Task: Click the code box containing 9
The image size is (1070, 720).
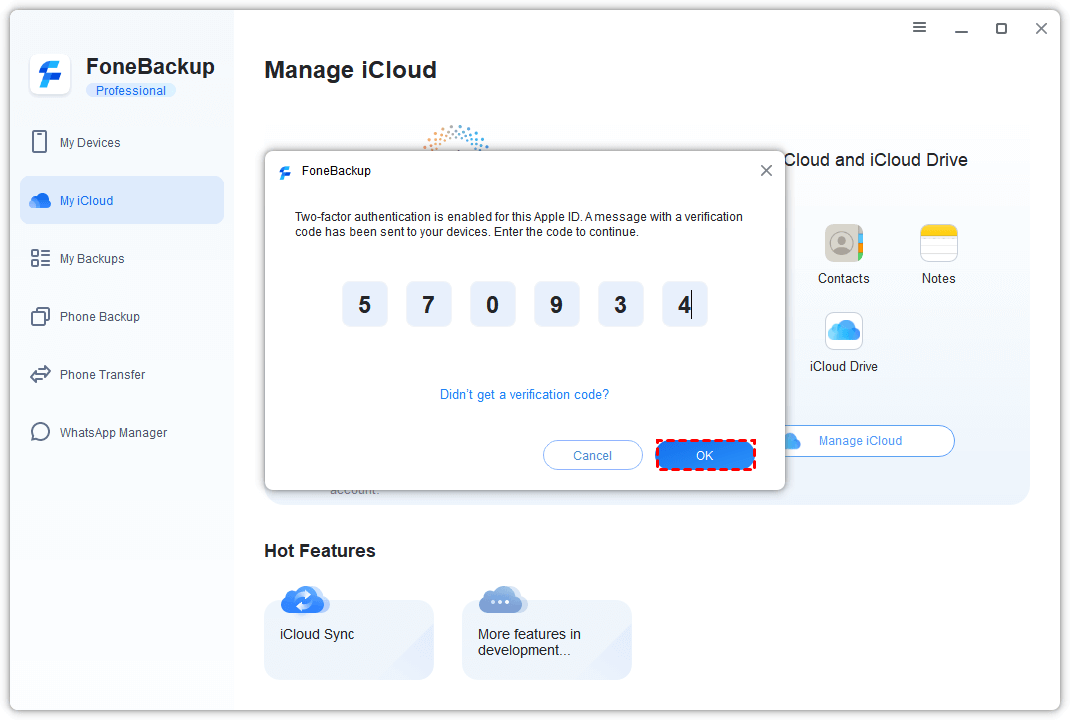Action: tap(557, 304)
